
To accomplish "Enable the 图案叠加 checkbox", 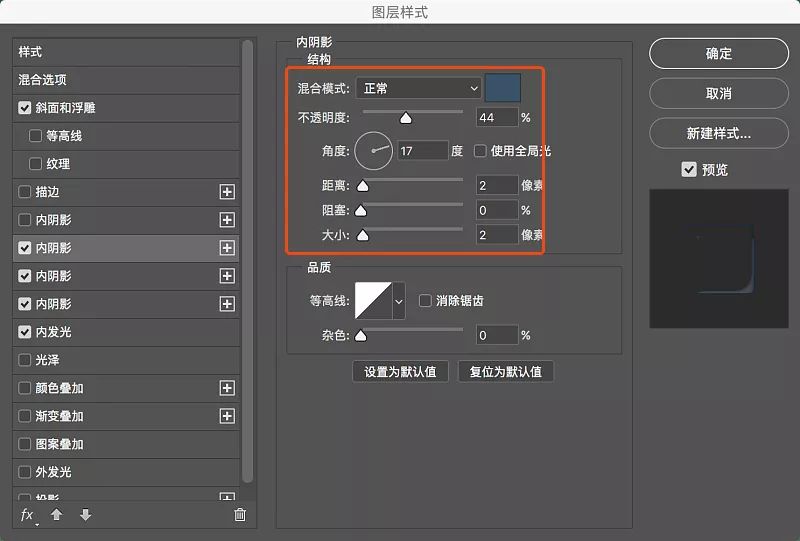I will 24,444.
